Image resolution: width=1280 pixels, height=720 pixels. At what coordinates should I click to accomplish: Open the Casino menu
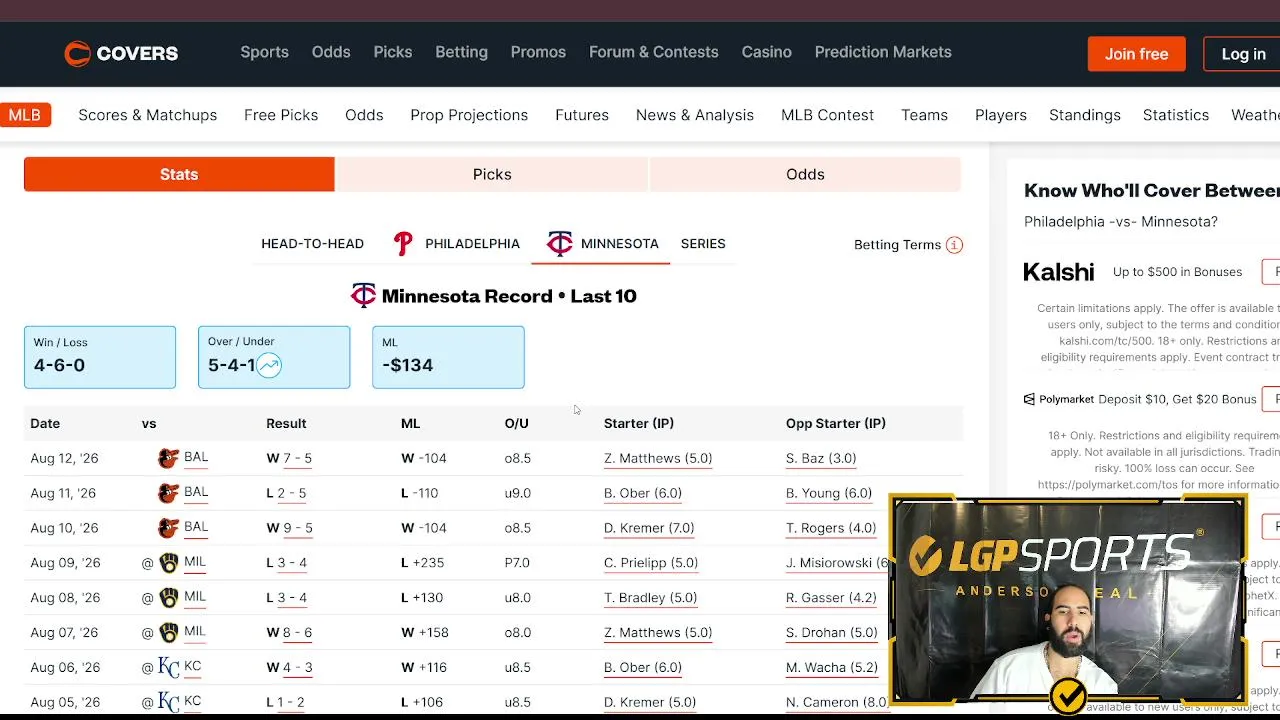tap(767, 52)
